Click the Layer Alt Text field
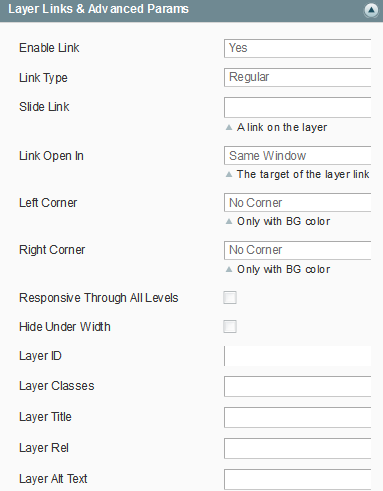 [x=297, y=479]
